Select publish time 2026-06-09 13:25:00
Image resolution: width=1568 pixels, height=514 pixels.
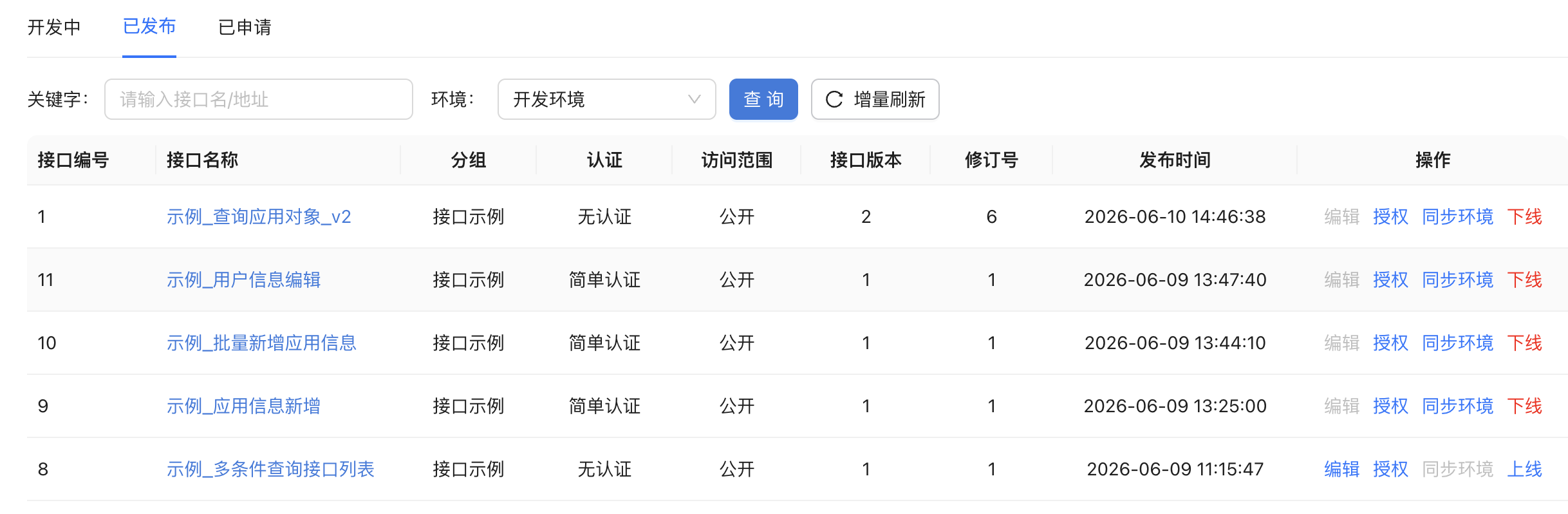(1175, 406)
